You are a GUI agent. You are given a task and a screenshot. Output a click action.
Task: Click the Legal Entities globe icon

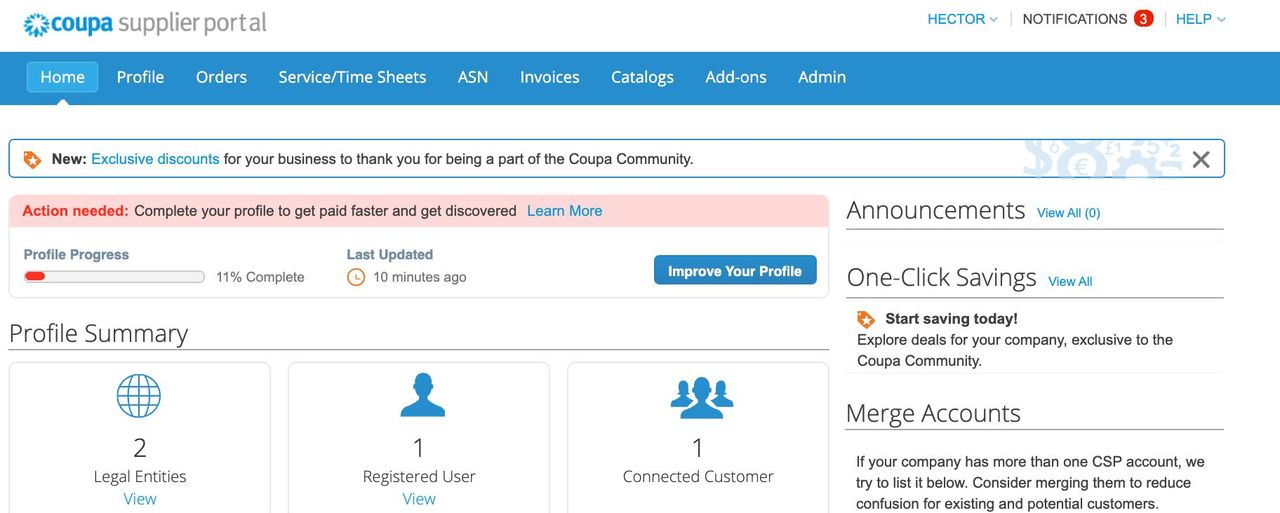tap(139, 395)
